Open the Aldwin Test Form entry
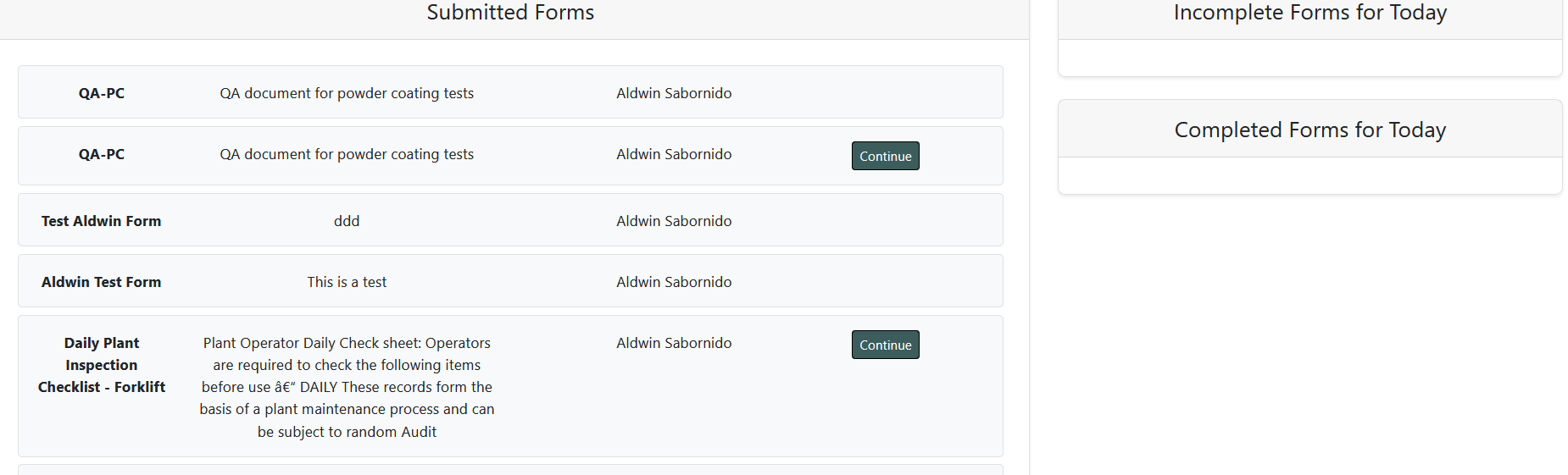The width and height of the screenshot is (1568, 475). click(101, 282)
